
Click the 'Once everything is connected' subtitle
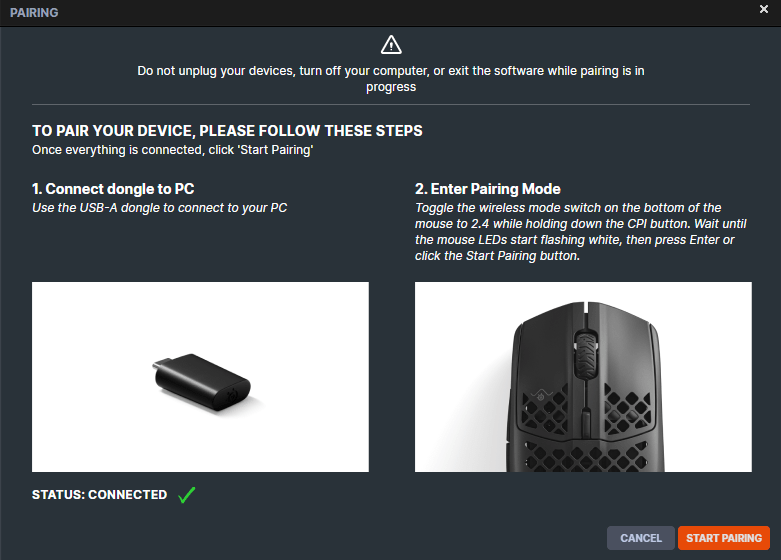pos(174,149)
